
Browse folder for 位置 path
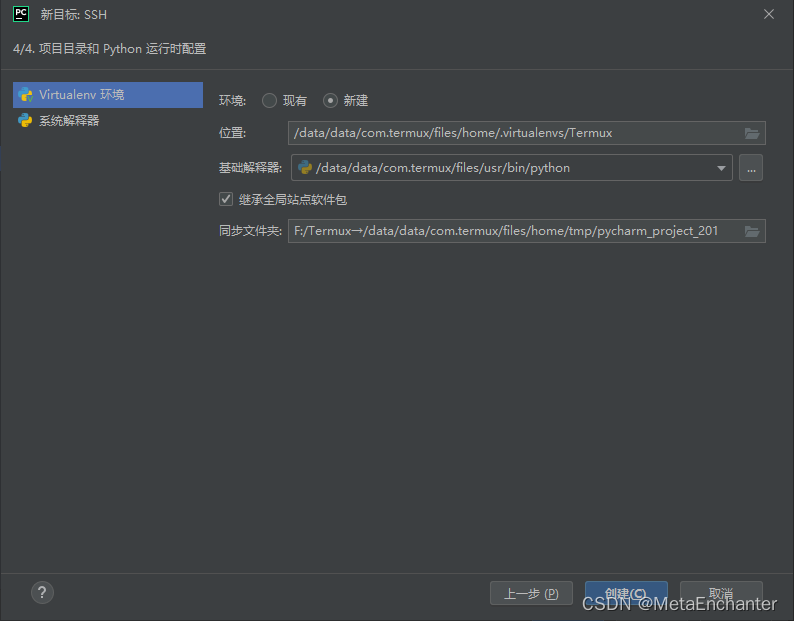pyautogui.click(x=752, y=133)
